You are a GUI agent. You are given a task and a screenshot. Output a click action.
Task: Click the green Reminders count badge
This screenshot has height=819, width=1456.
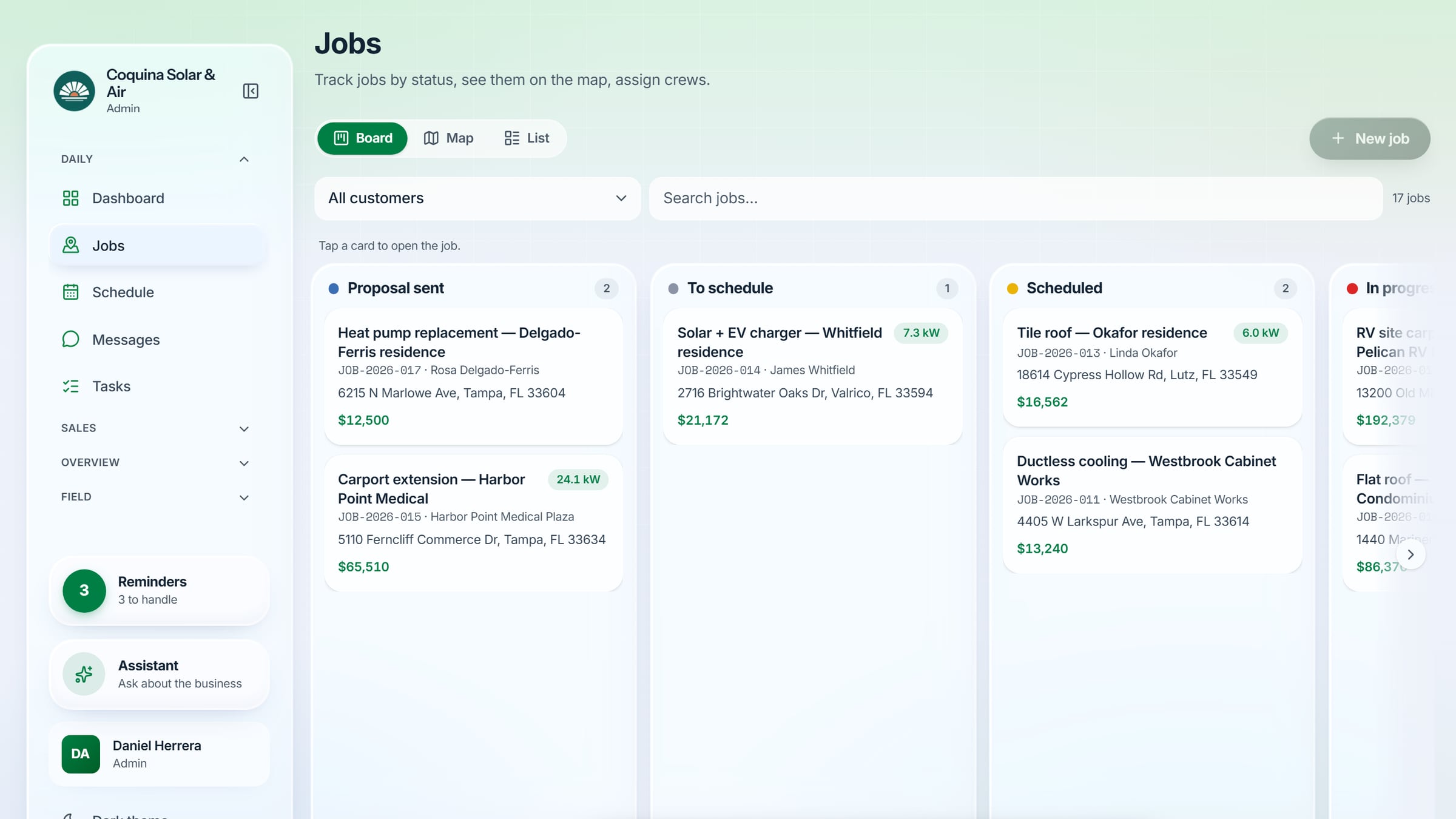tap(84, 590)
